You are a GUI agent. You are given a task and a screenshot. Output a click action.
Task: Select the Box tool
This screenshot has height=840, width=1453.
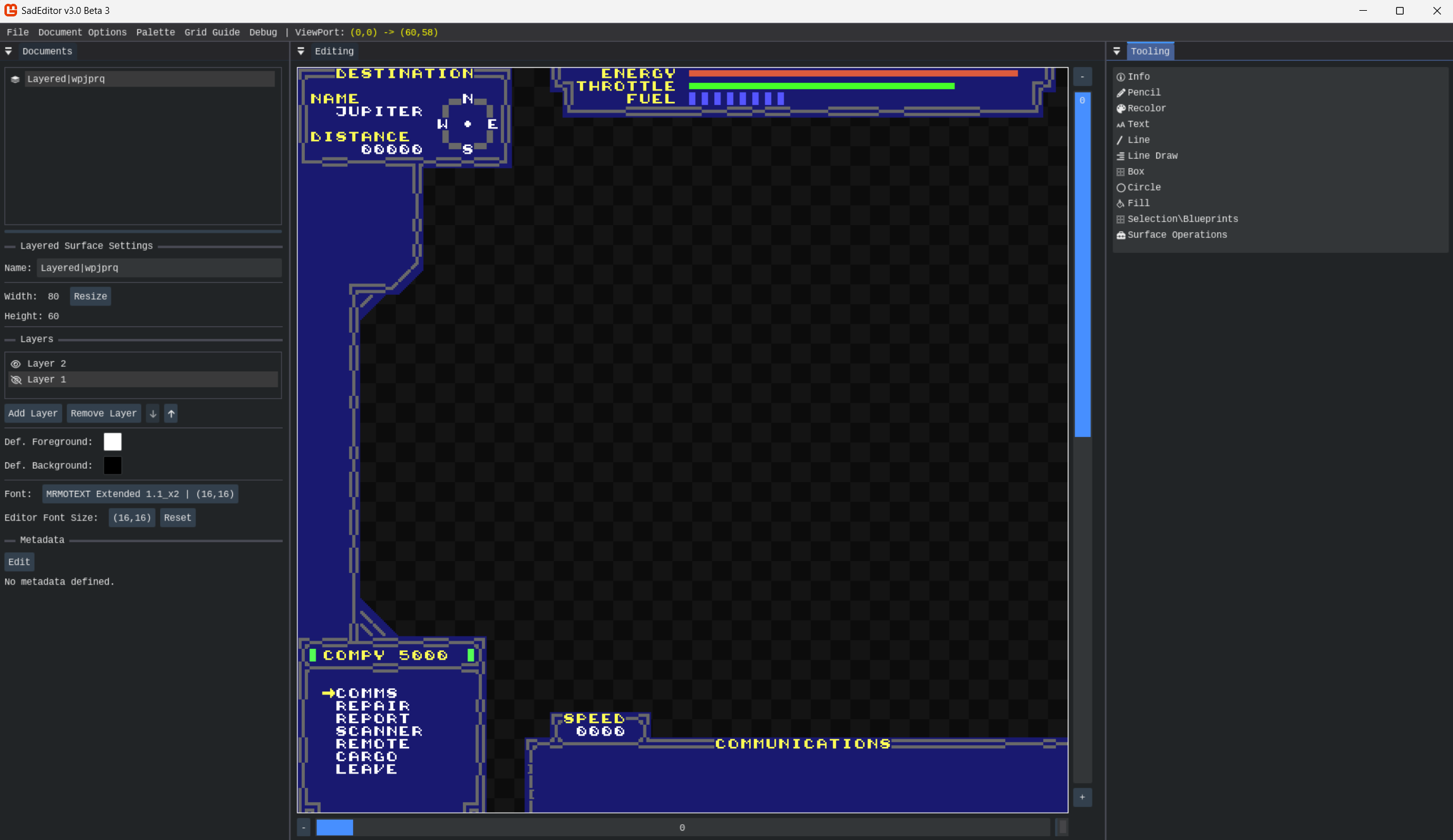pos(1135,171)
